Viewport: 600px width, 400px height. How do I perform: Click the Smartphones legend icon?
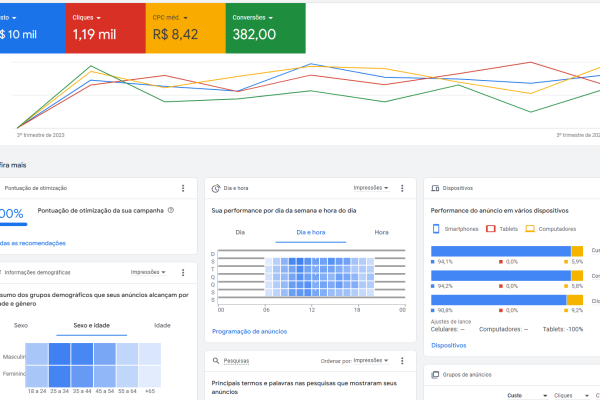[436, 229]
